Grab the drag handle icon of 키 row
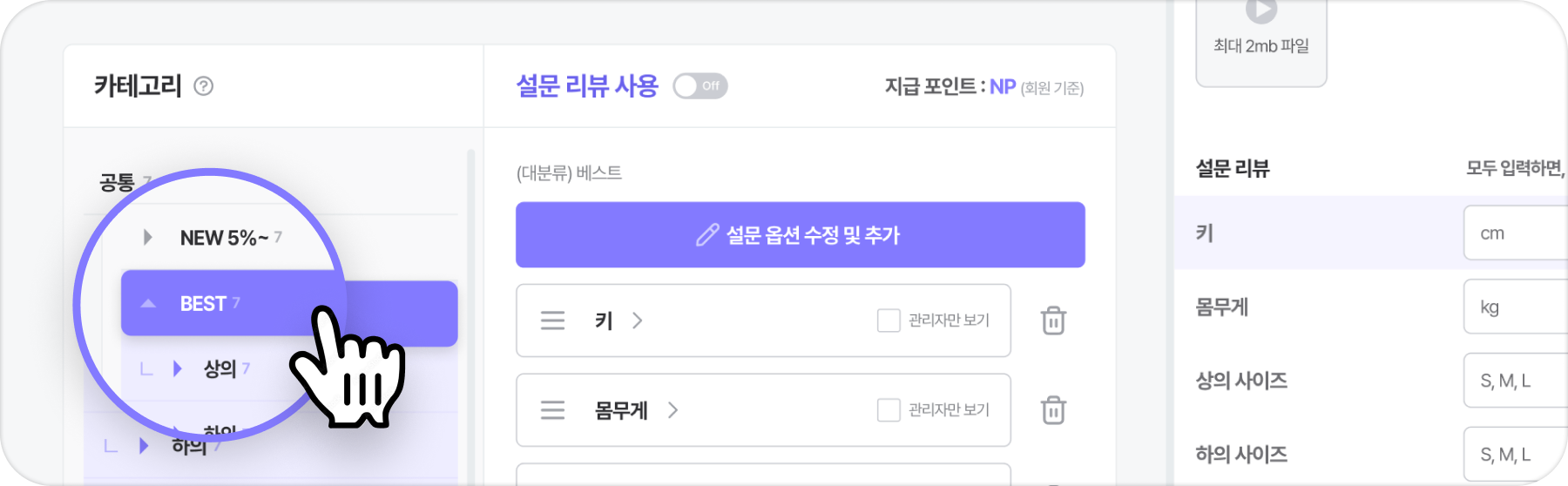 (552, 321)
